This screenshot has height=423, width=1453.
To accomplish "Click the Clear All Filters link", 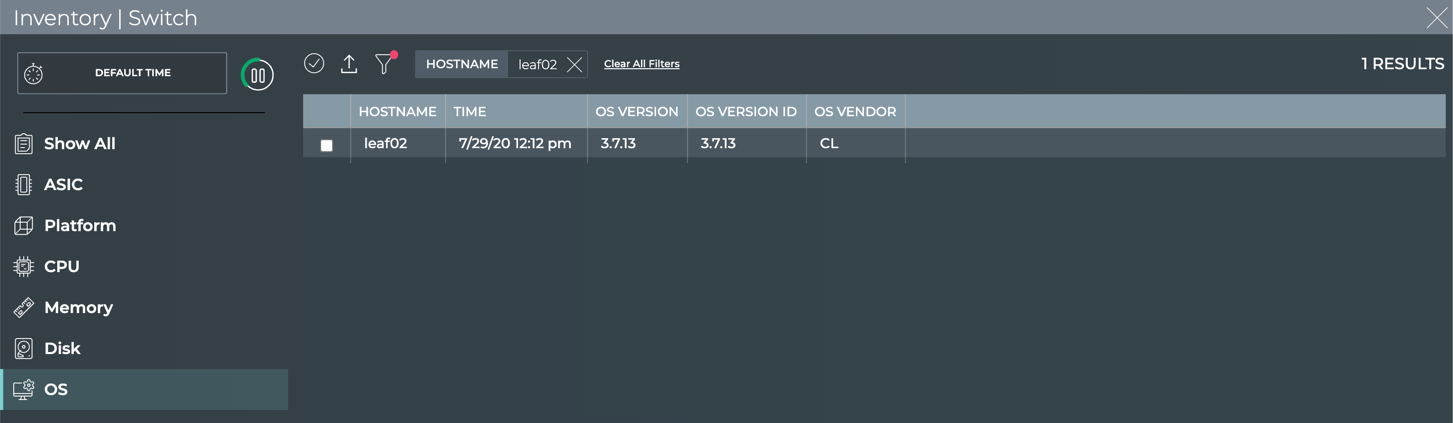I will (641, 64).
